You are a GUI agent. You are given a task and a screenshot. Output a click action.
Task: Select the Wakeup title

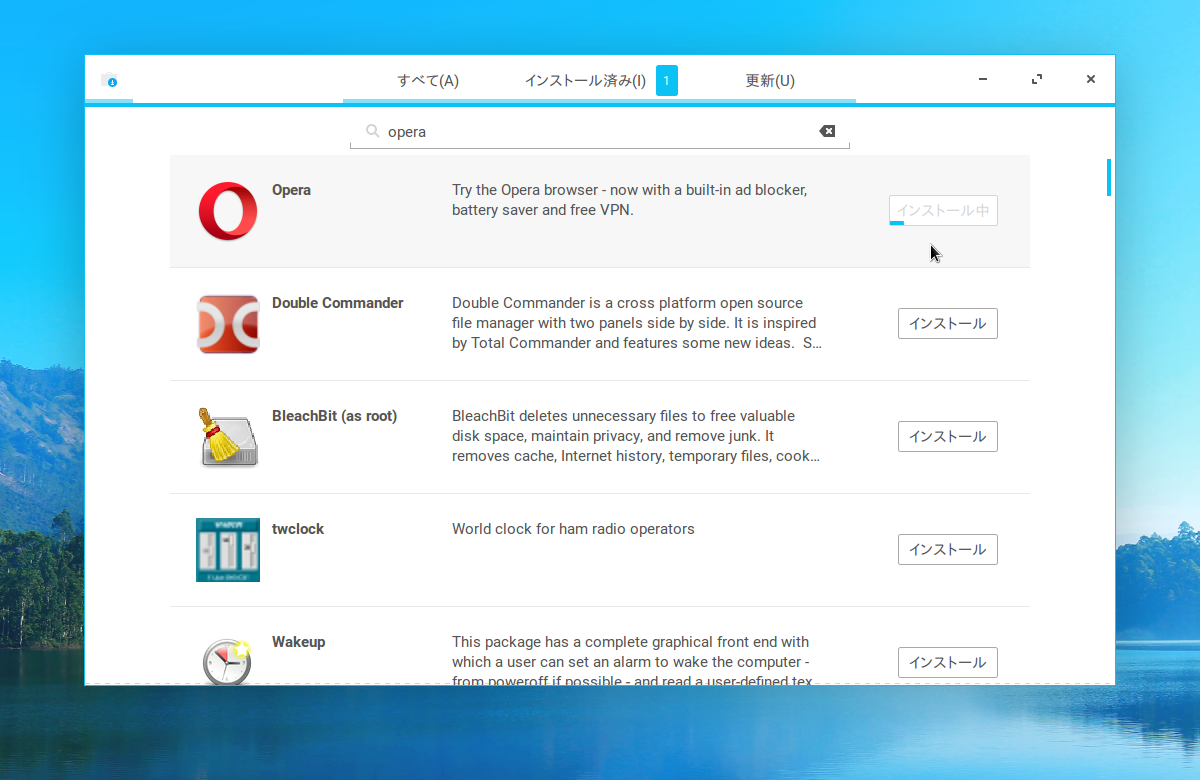299,642
